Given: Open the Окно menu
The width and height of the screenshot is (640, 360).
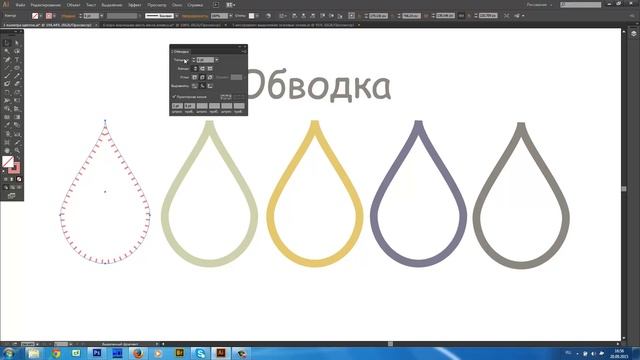Looking at the screenshot, I should (177, 5).
